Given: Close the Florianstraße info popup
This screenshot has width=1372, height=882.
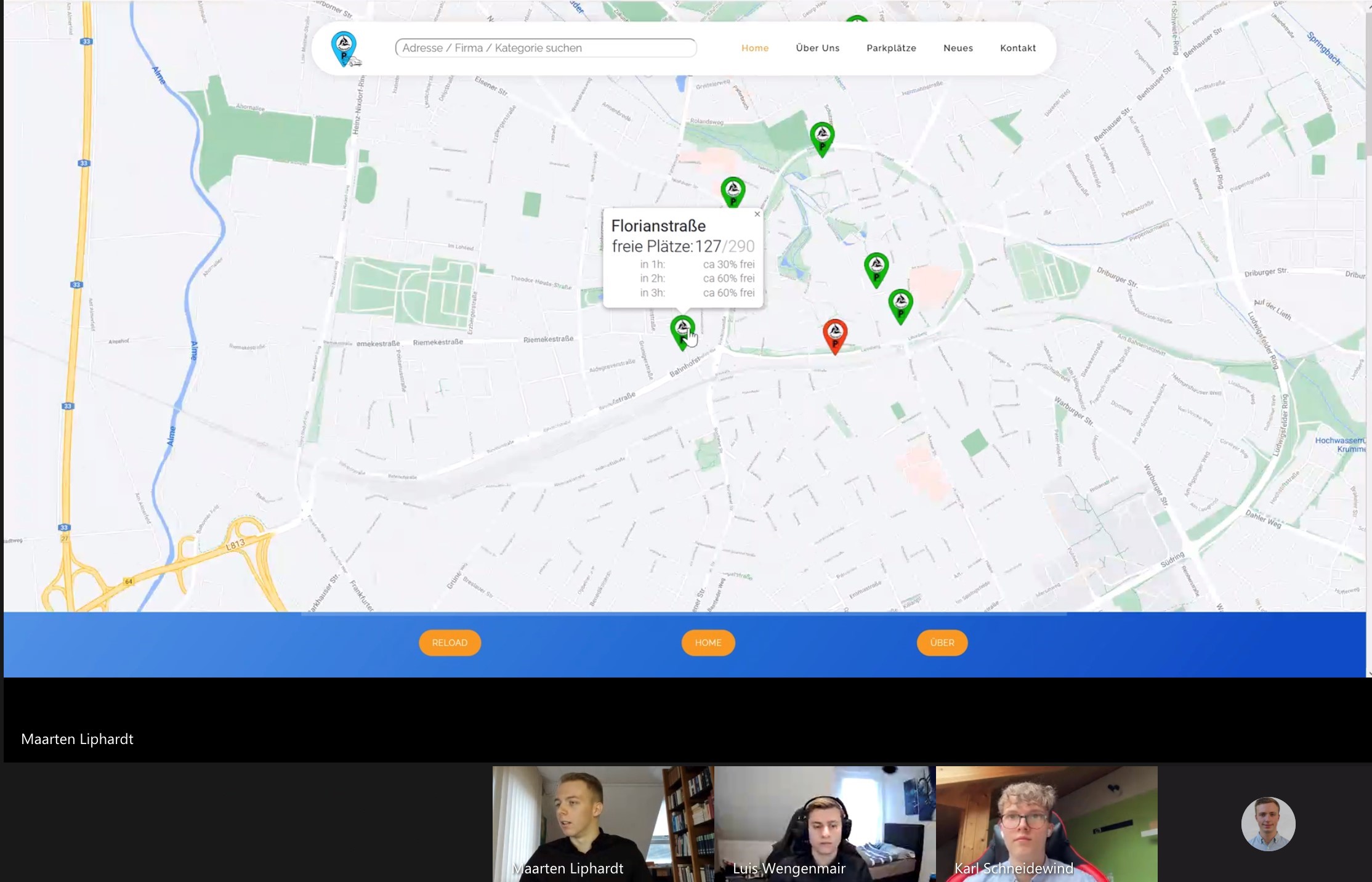Looking at the screenshot, I should coord(757,214).
